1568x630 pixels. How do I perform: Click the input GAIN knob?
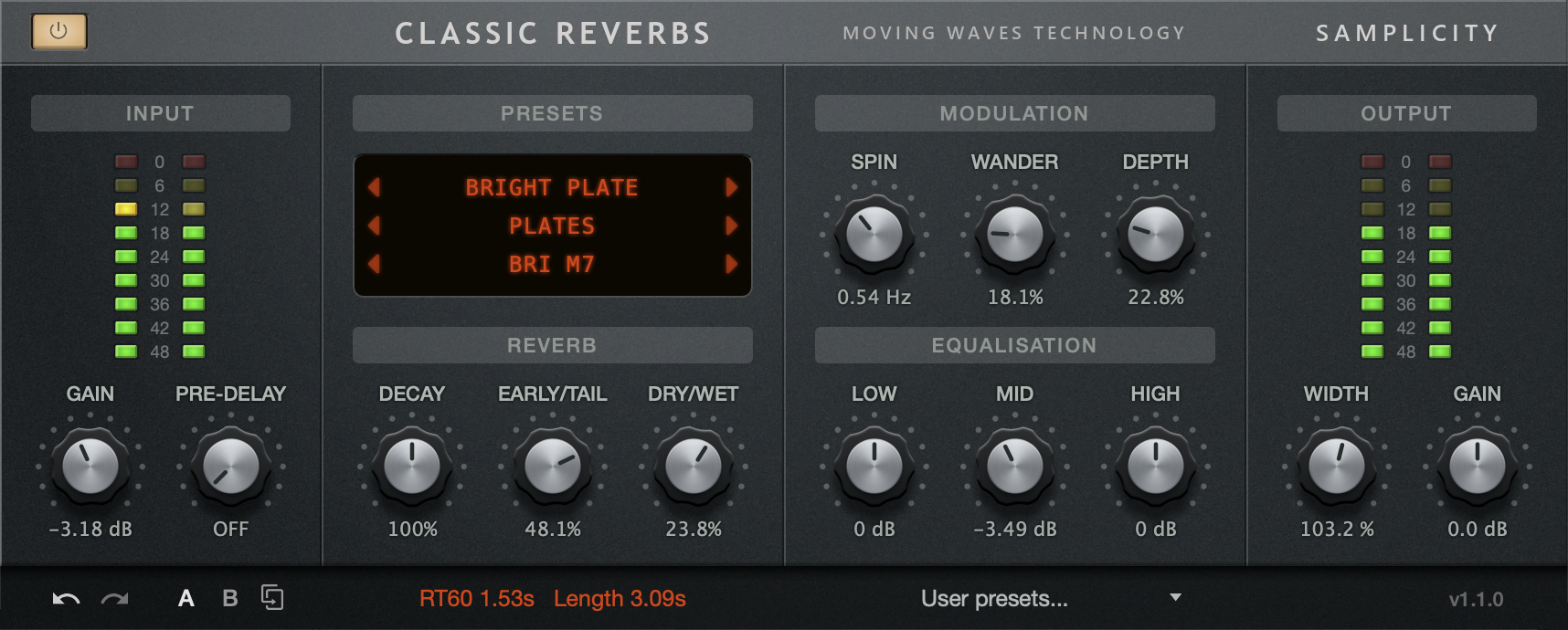(90, 466)
